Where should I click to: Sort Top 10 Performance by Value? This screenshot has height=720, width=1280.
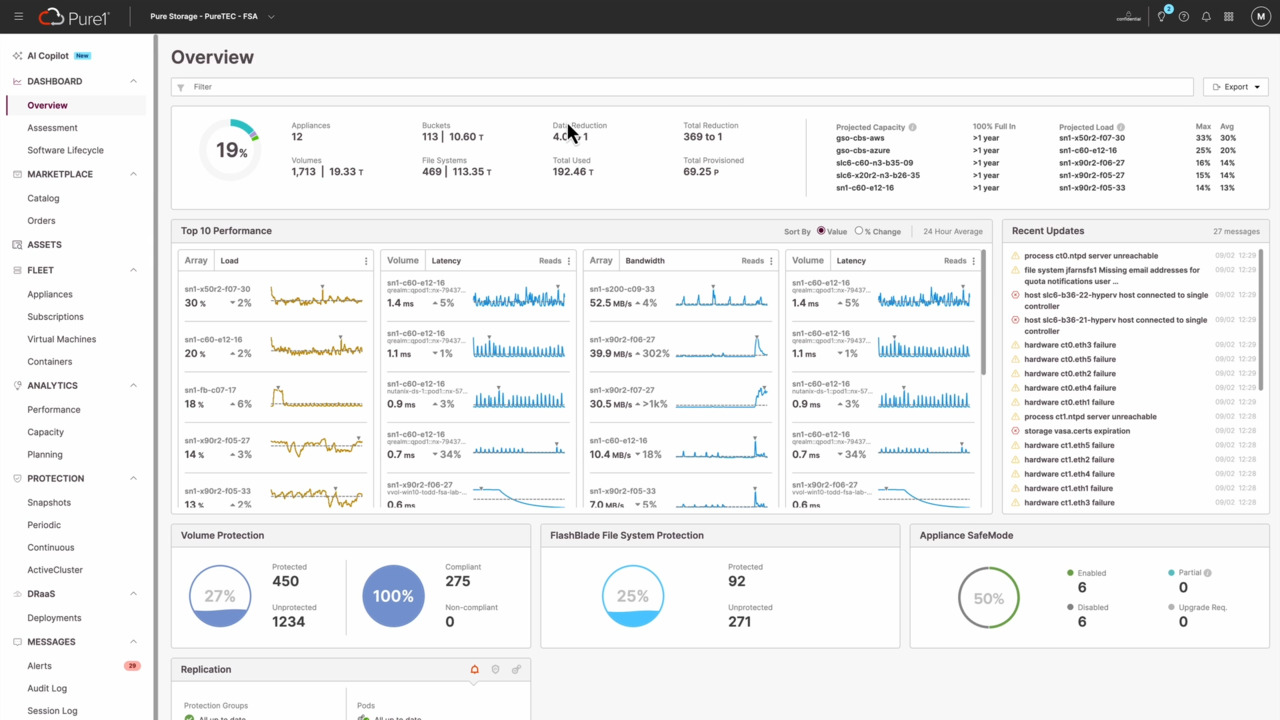coord(821,231)
